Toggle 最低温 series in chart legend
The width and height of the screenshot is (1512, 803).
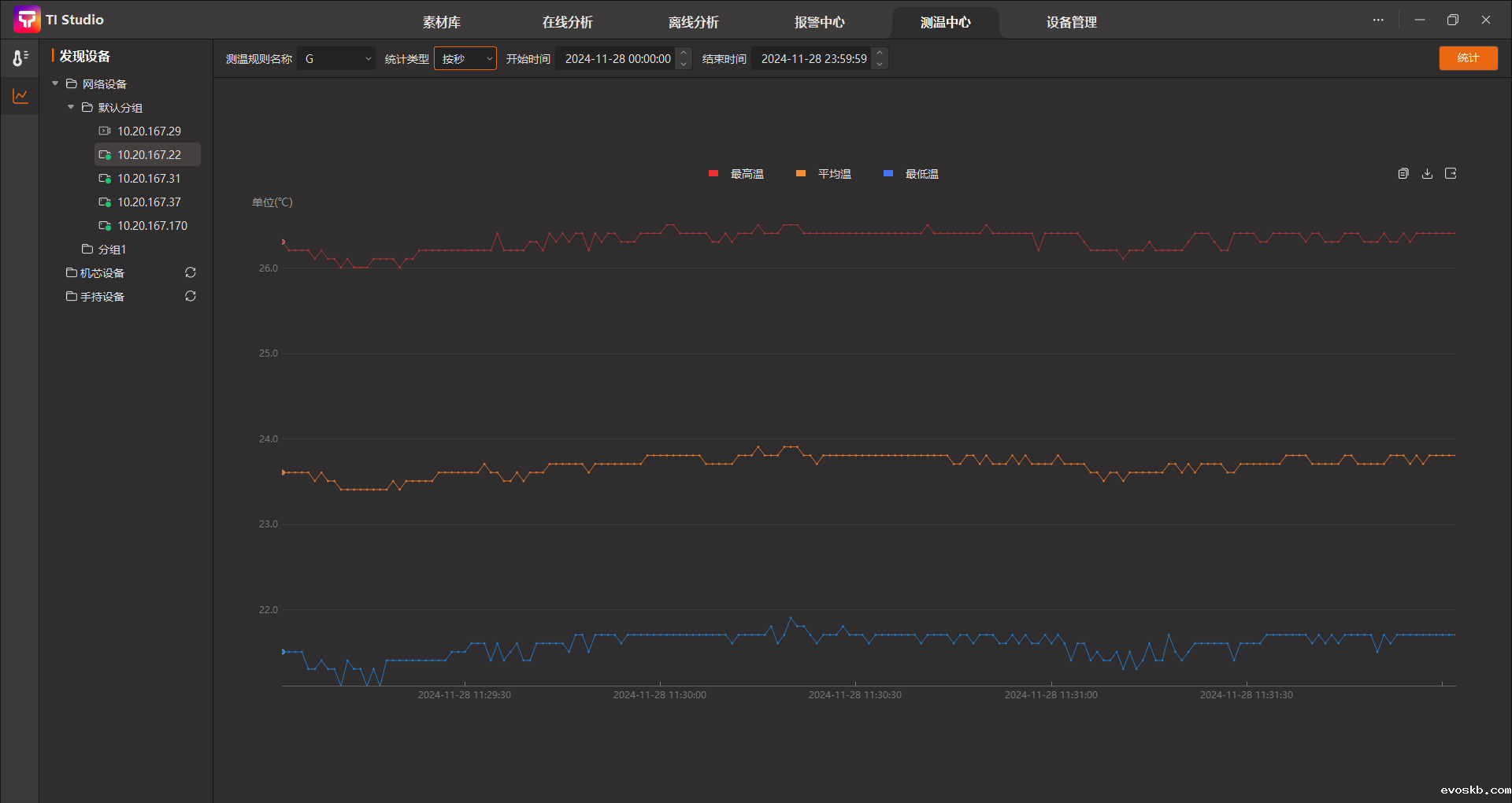click(x=911, y=174)
